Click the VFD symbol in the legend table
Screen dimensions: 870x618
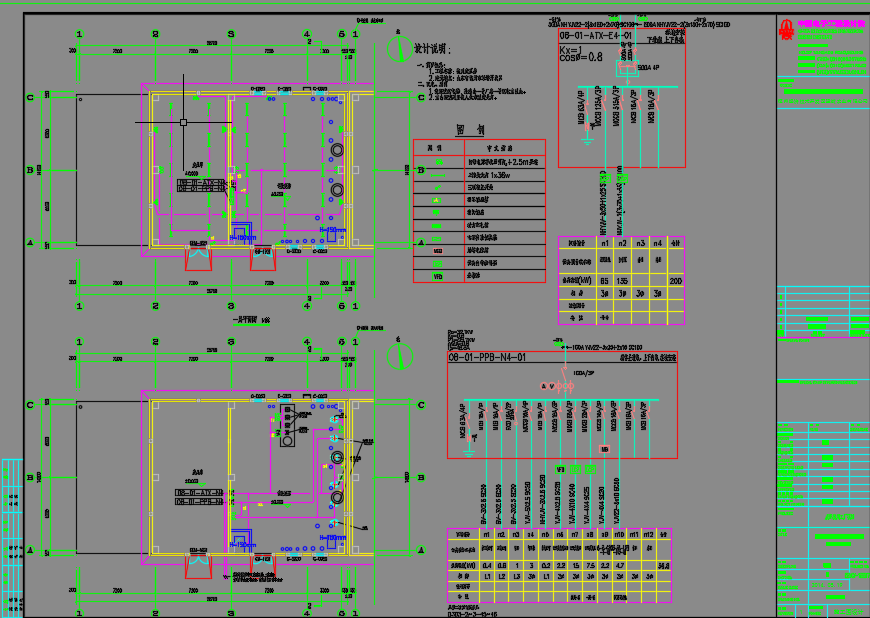point(438,276)
